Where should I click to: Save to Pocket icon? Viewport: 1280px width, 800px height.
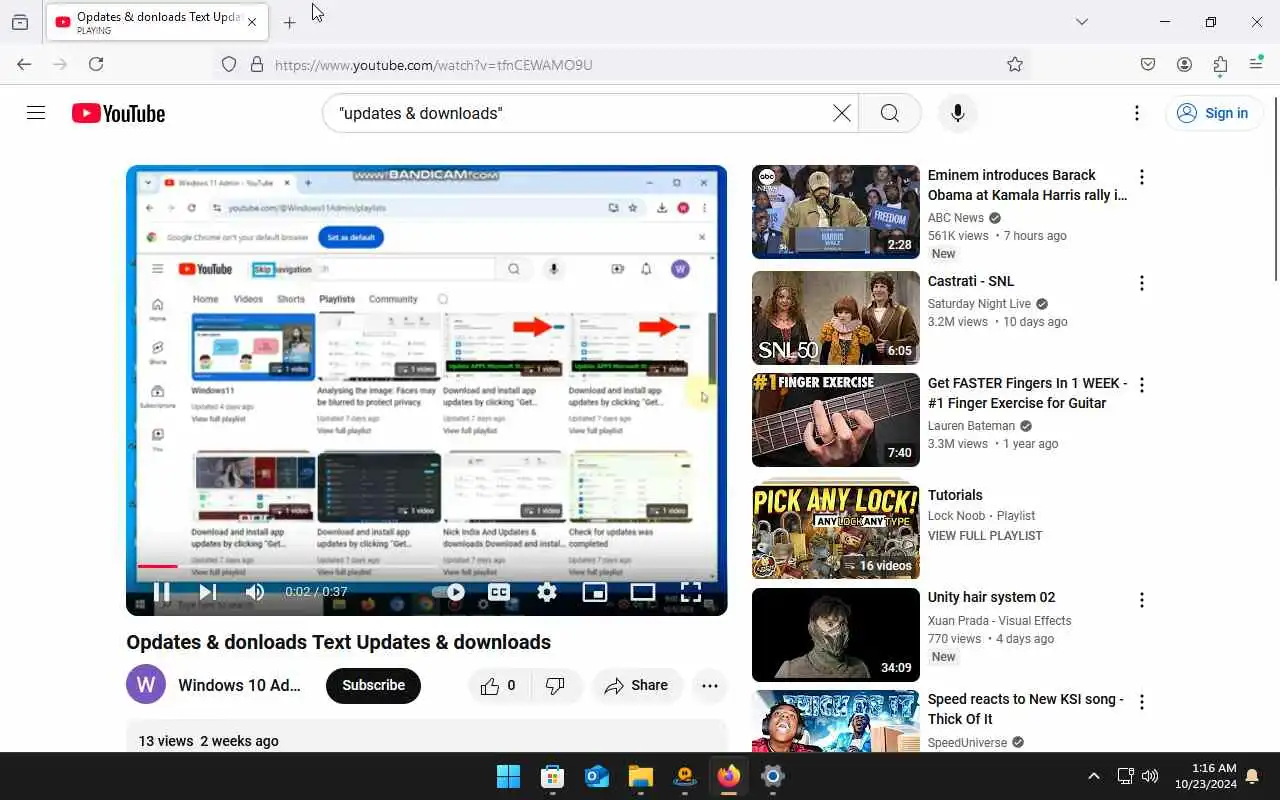pos(1148,64)
